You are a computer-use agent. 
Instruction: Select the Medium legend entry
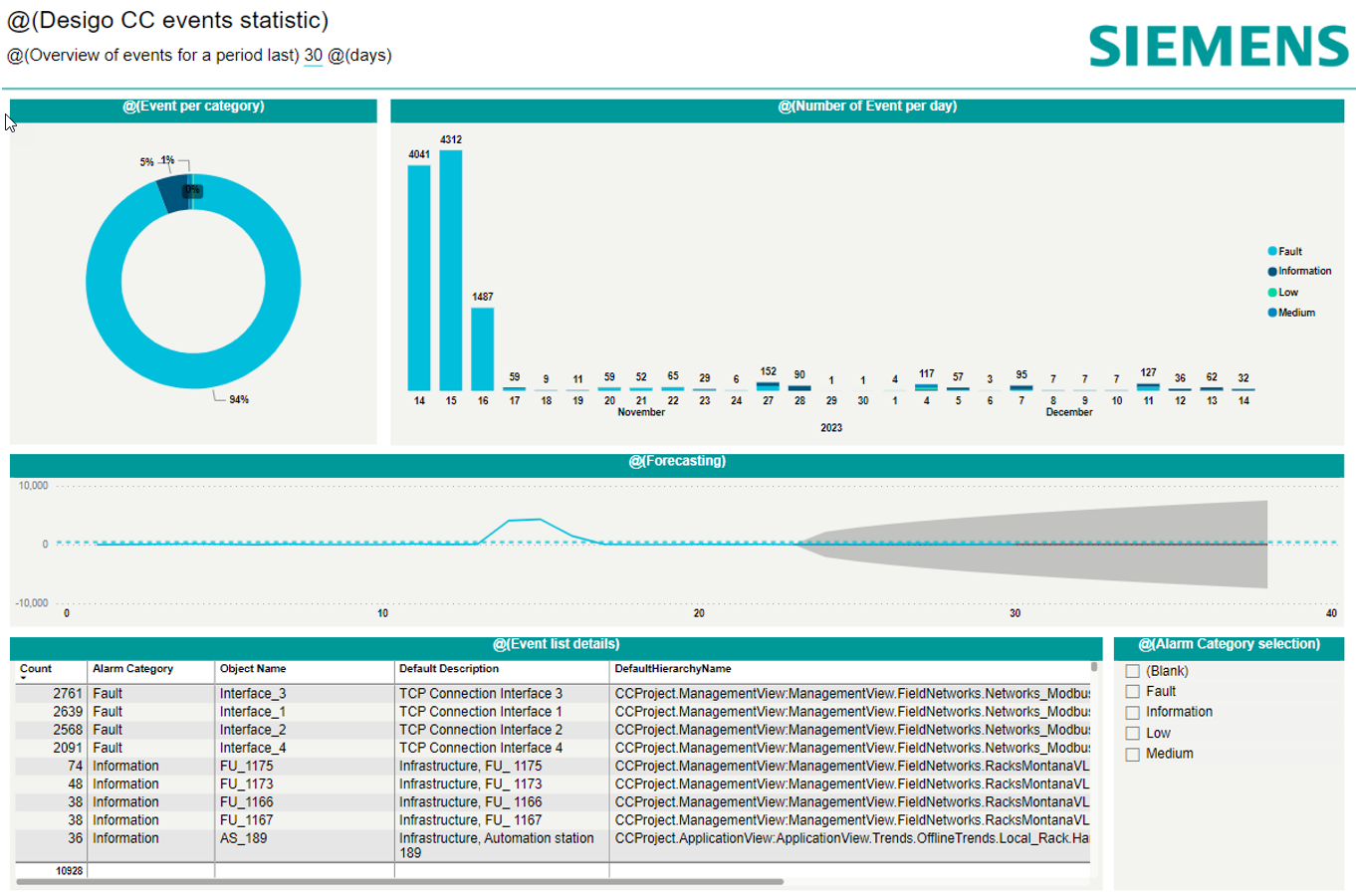pyautogui.click(x=1296, y=313)
